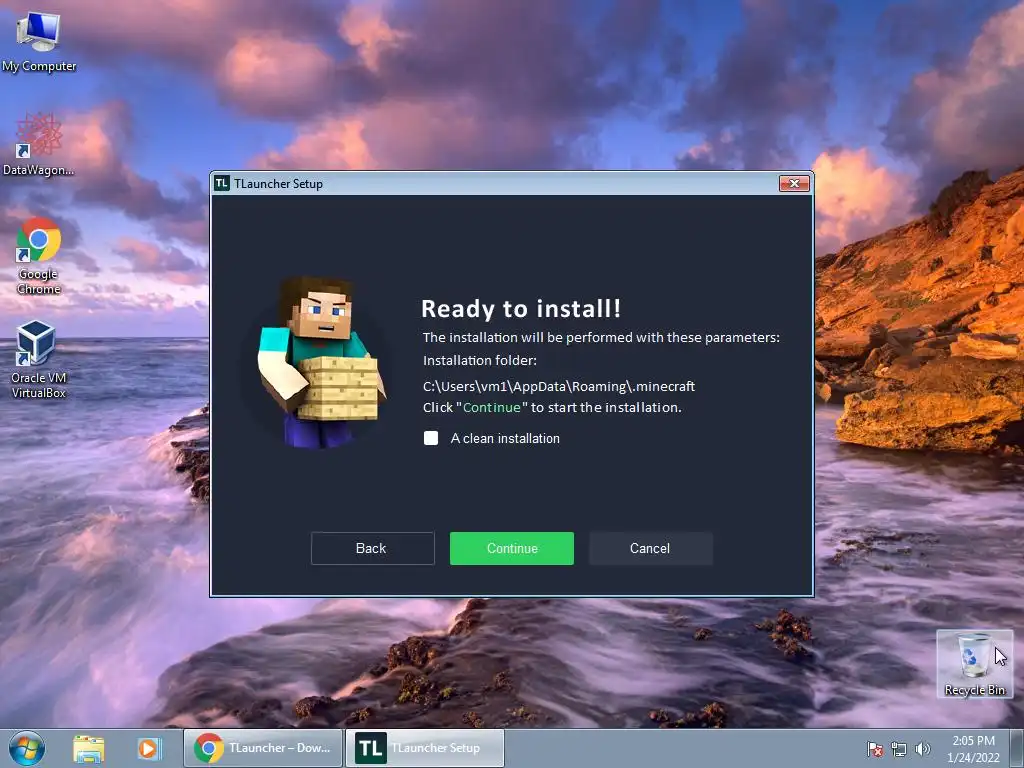
Task: Cancel the TLauncher installation
Action: [x=650, y=548]
